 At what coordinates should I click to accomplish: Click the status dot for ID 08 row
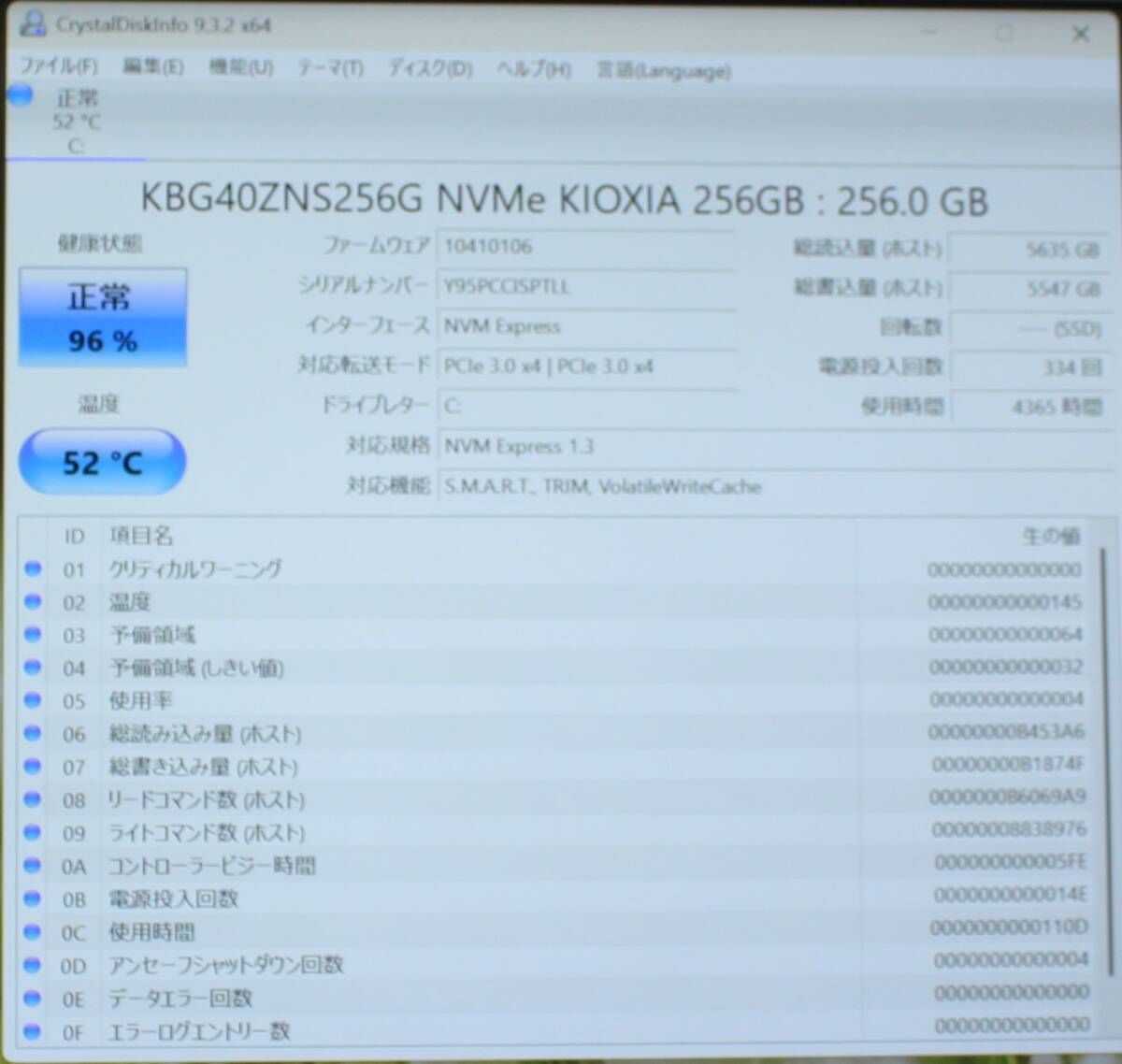pyautogui.click(x=33, y=799)
